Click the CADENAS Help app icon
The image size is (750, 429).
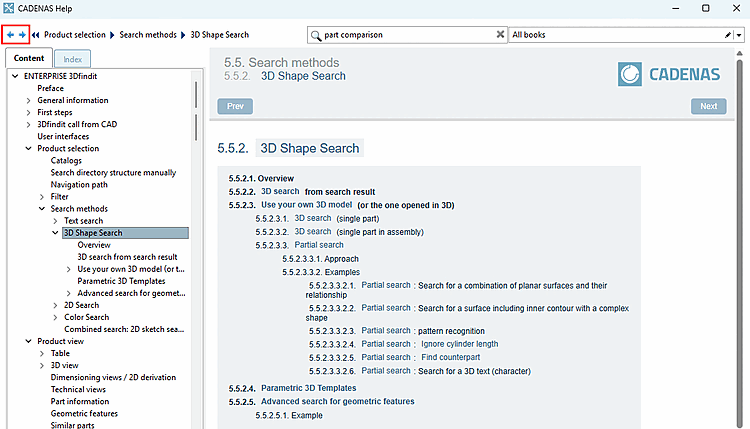[x=8, y=8]
